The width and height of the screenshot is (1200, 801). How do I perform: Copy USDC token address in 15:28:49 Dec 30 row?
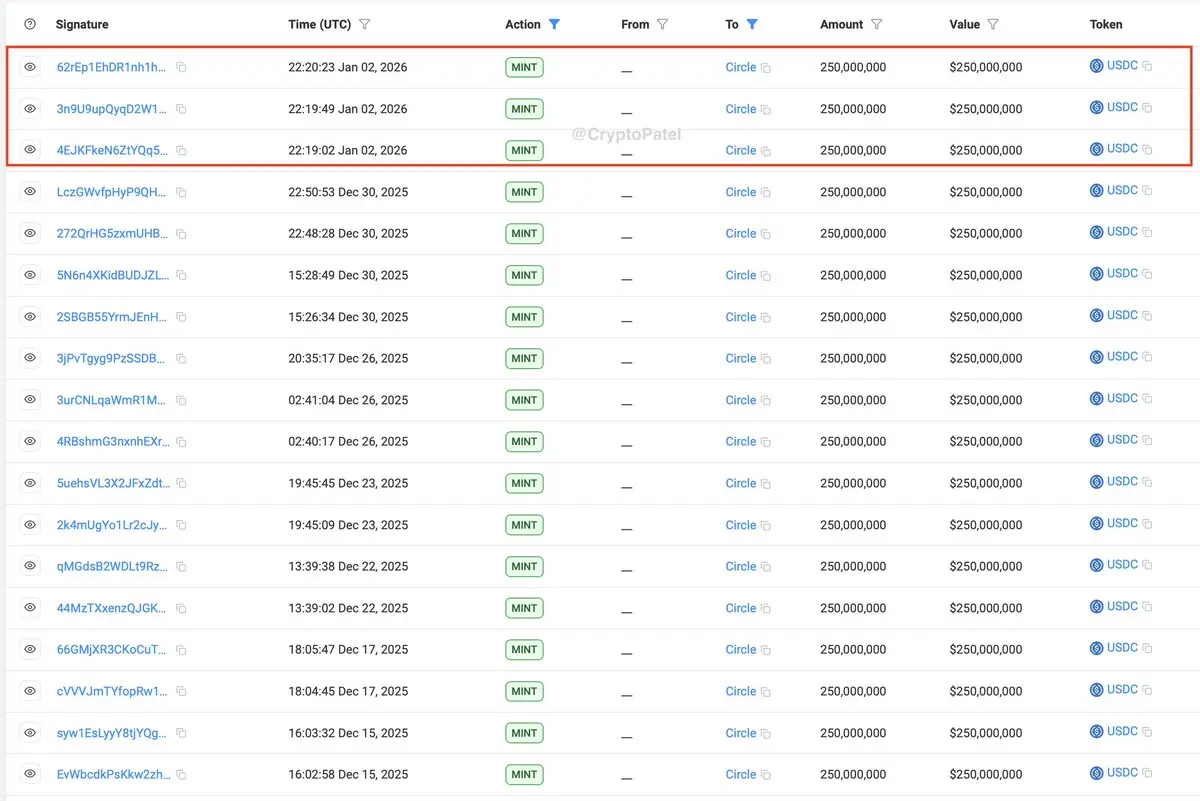1147,274
